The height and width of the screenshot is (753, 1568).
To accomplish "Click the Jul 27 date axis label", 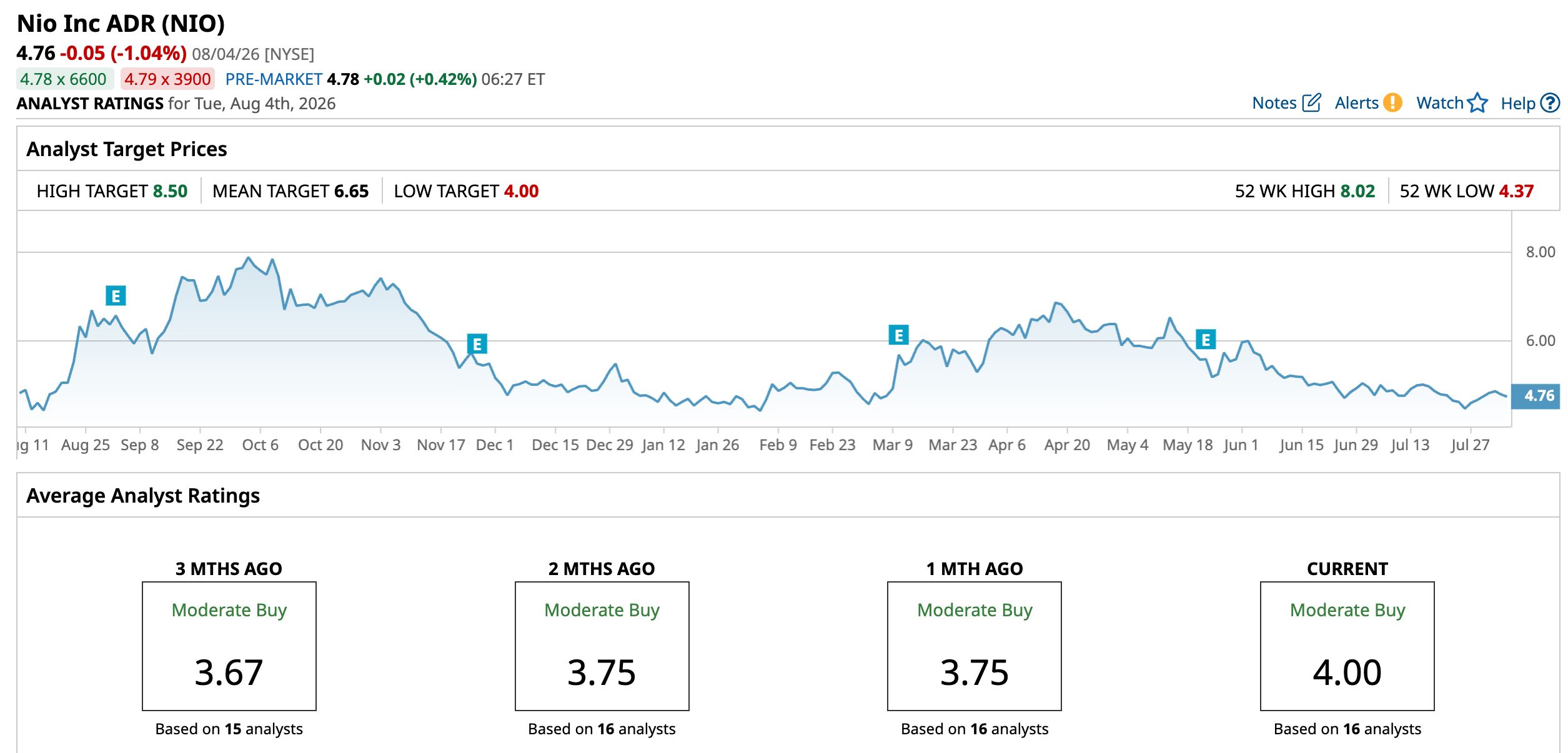I will click(1470, 445).
